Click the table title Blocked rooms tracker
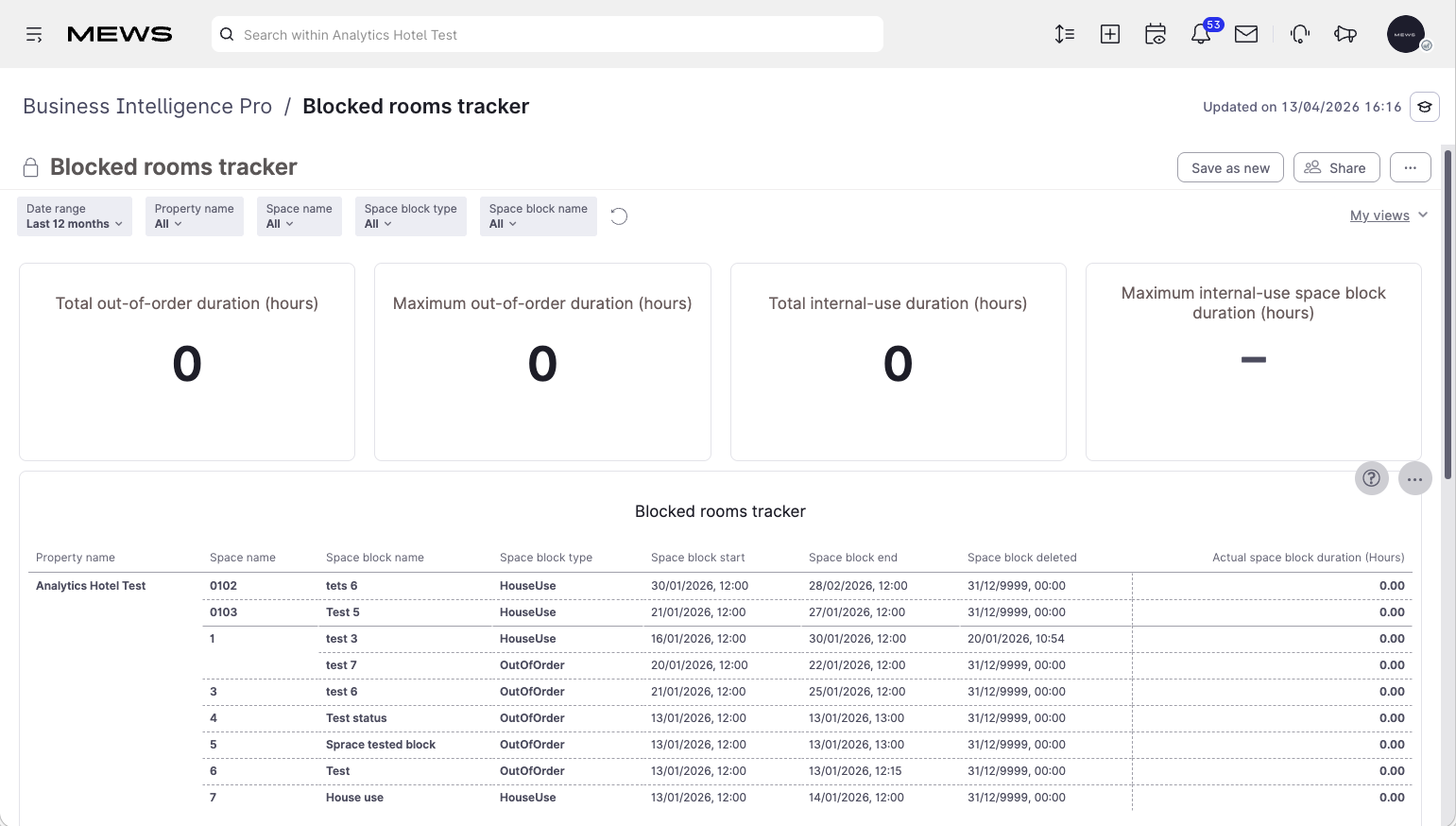Image resolution: width=1456 pixels, height=826 pixels. [x=720, y=511]
